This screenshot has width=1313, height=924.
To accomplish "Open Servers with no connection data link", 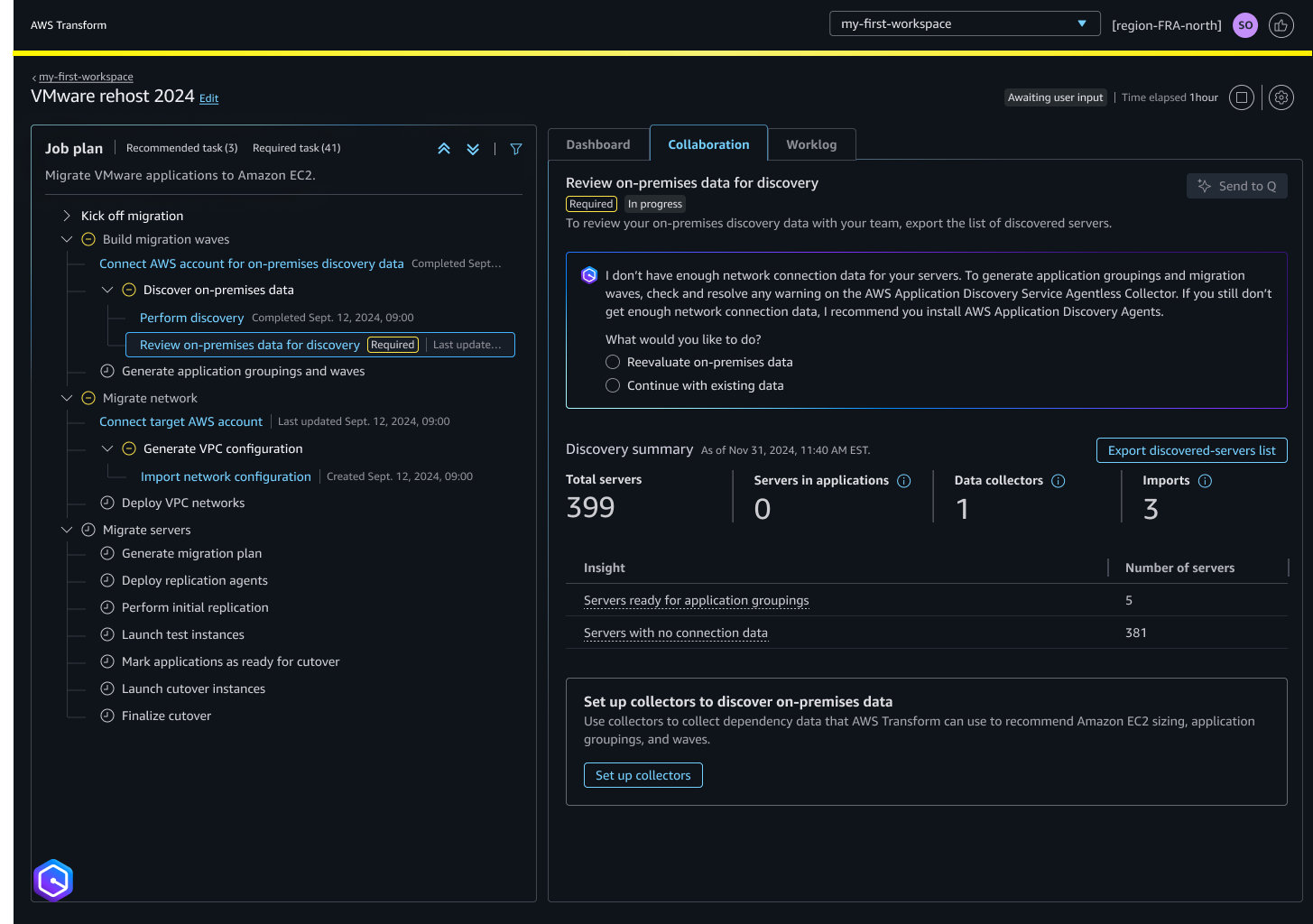I will 676,633.
